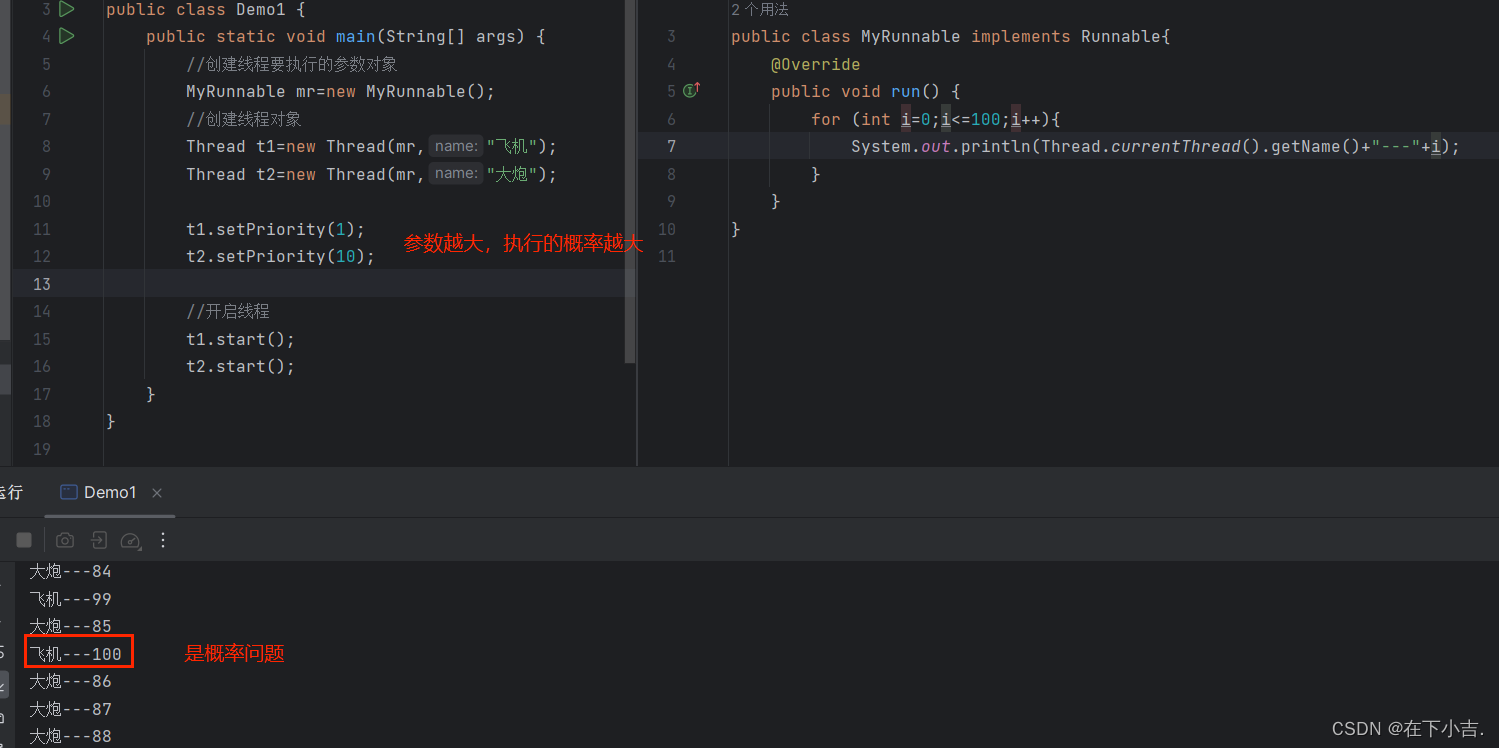Click the t1.setPriority(1) statement

tap(276, 229)
